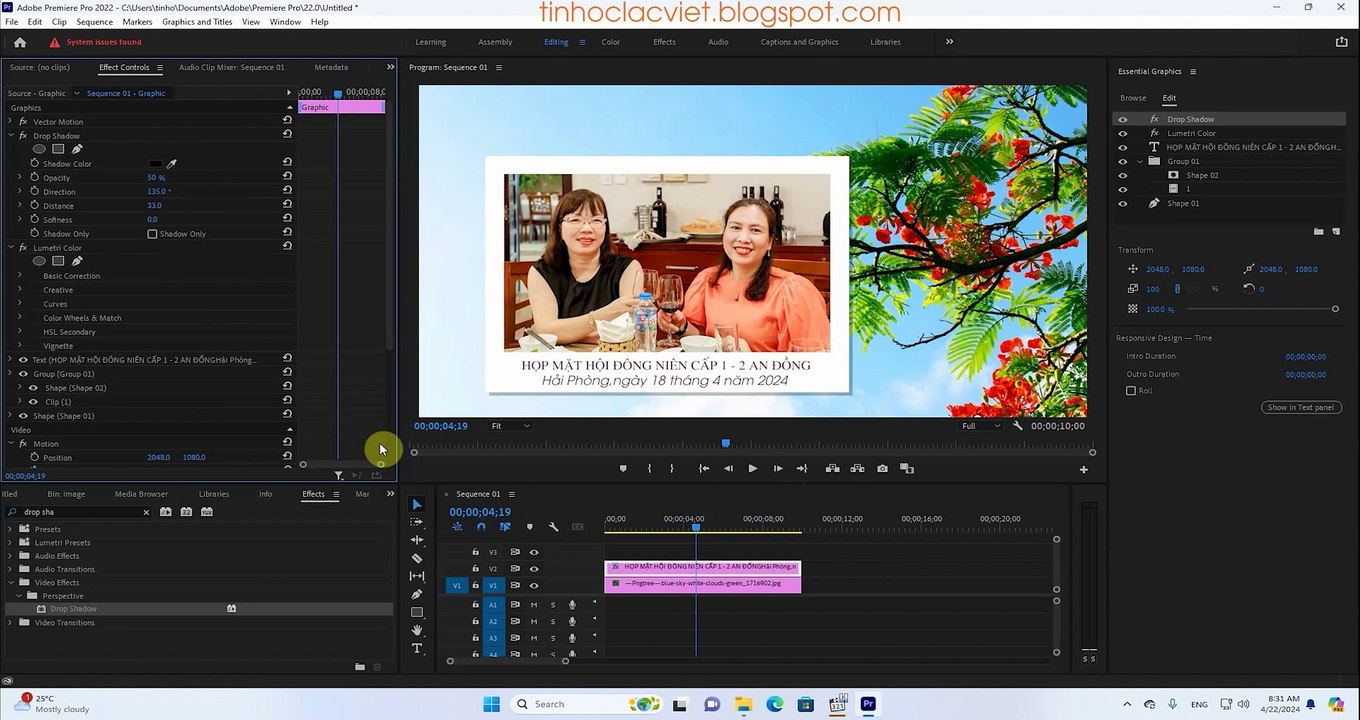Screen dimensions: 1360x720
Task: Select the Pen tool in the timeline toolbar
Action: (417, 594)
